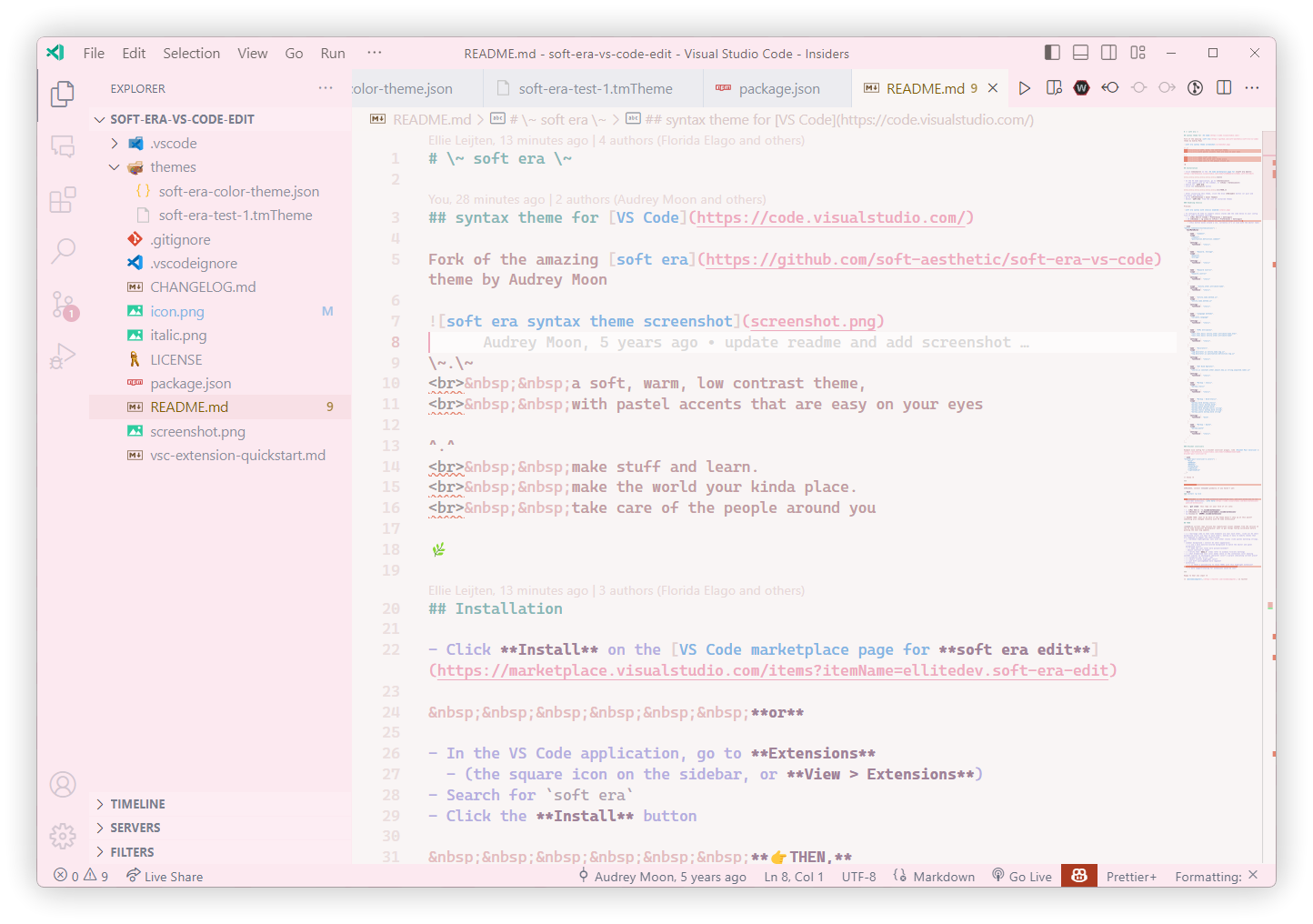Open the Accounts menu icon
This screenshot has height=924, width=1313.
pos(63,784)
